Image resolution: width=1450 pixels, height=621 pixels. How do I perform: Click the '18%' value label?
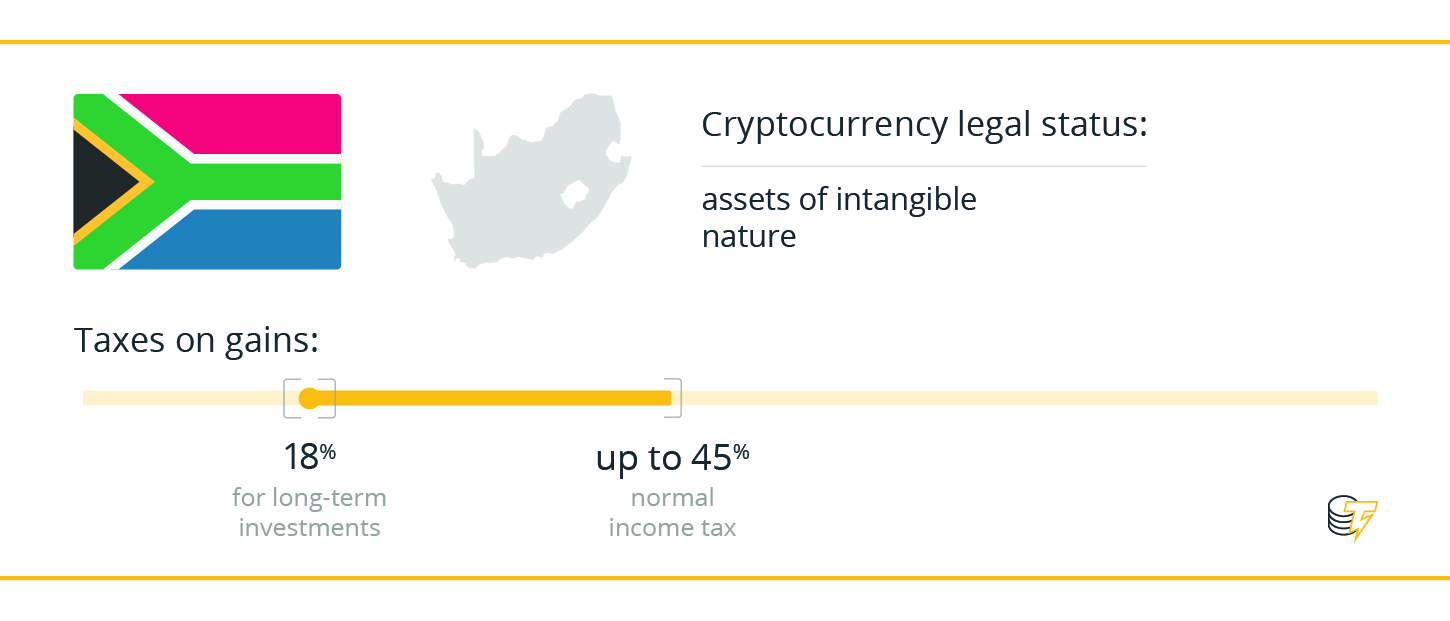pos(309,457)
